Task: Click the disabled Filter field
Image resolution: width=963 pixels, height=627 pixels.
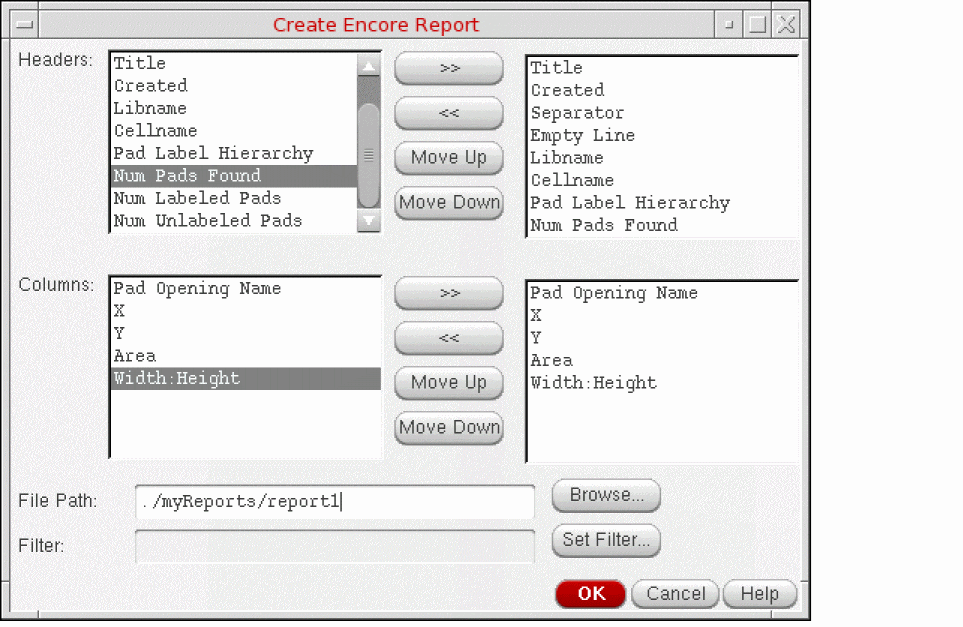Action: click(x=335, y=547)
